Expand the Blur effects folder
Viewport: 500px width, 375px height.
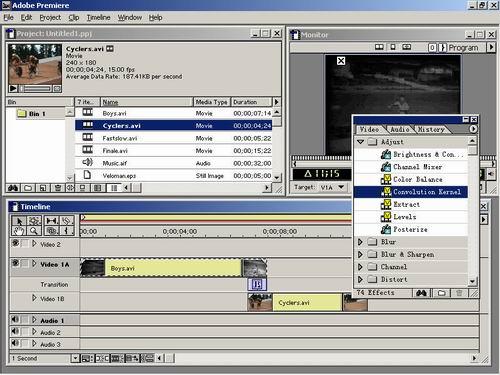click(360, 242)
